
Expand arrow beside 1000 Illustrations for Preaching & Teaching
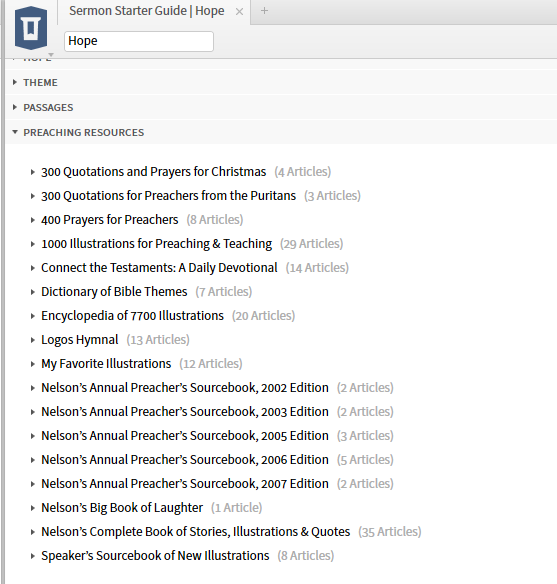[33, 244]
